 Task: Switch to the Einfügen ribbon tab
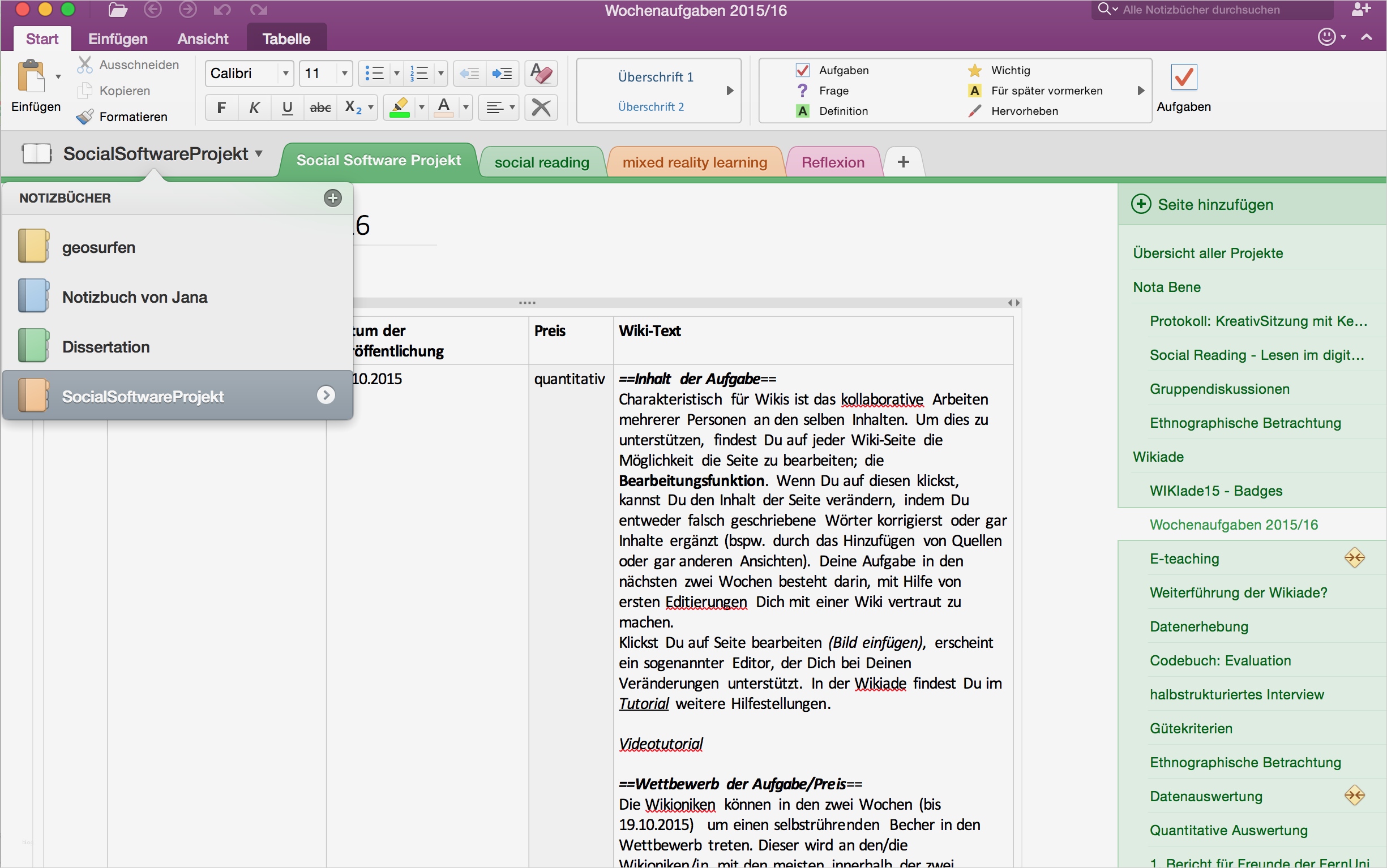(x=117, y=38)
